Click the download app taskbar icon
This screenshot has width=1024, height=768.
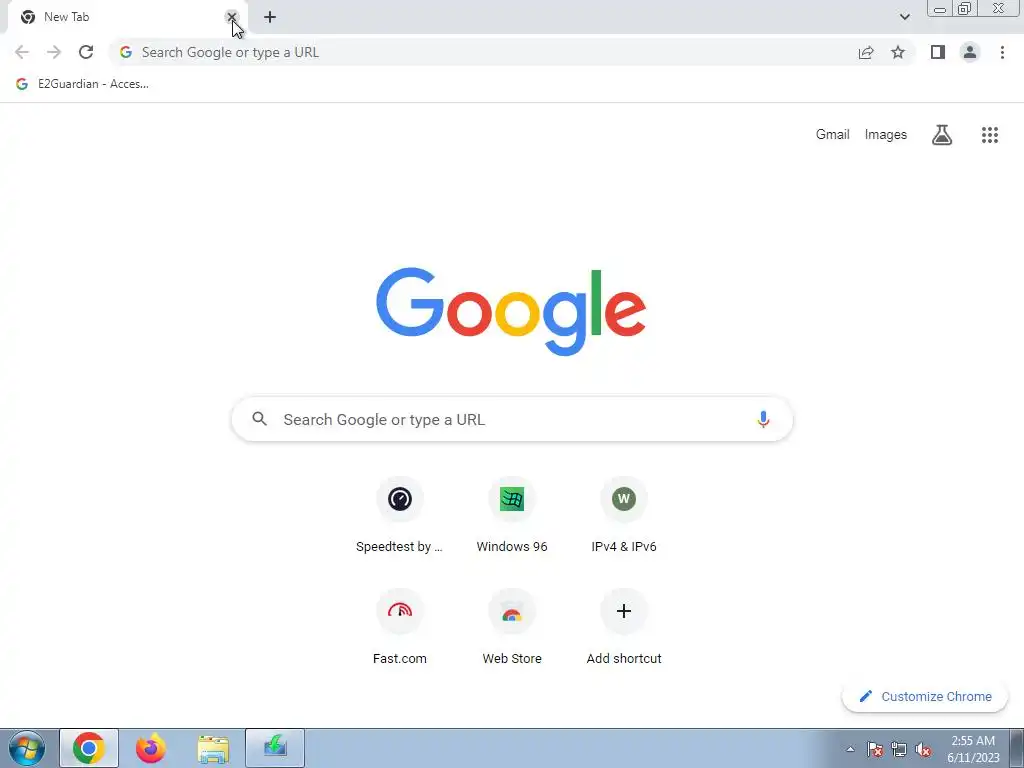275,748
